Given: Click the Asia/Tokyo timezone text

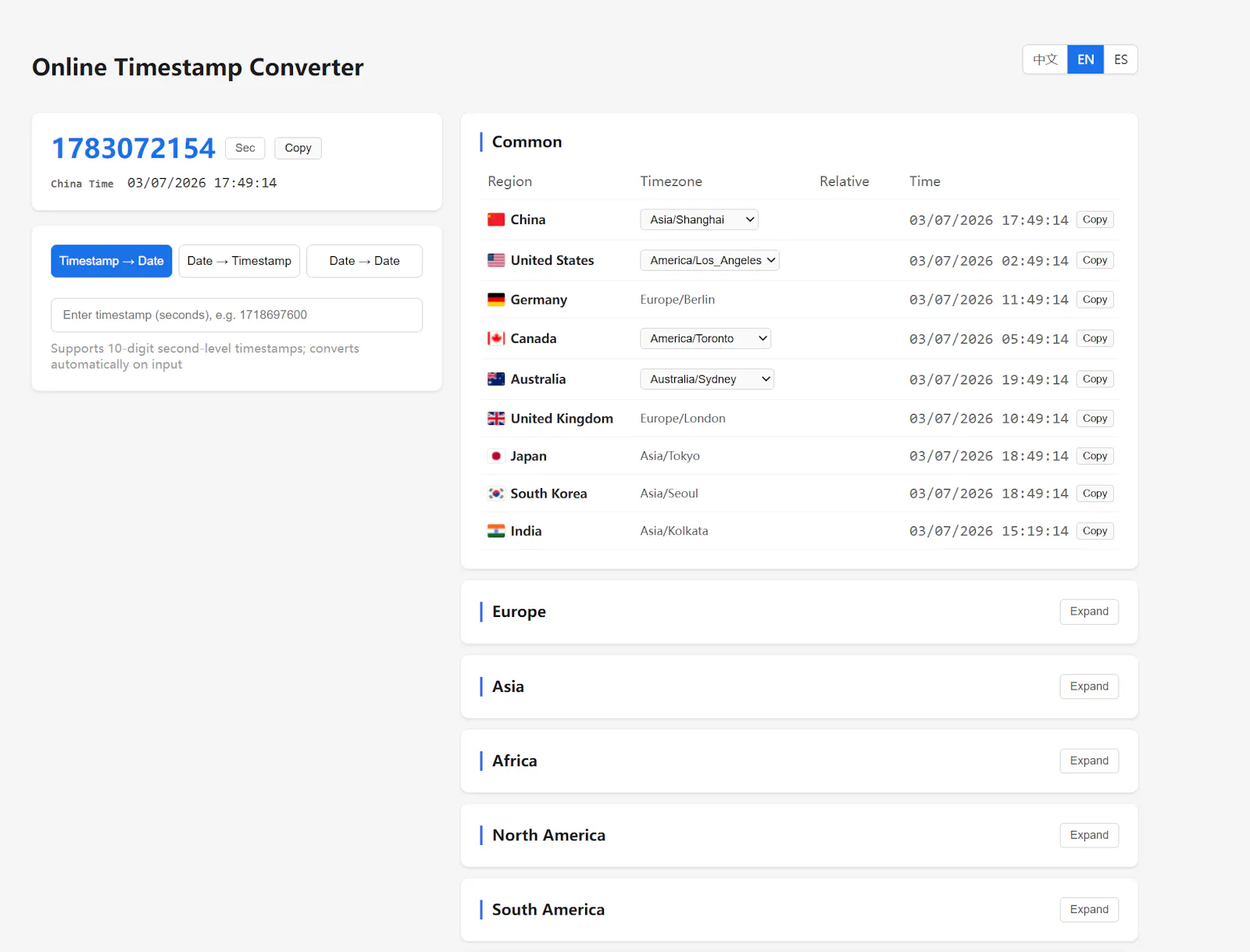Looking at the screenshot, I should click(x=670, y=456).
